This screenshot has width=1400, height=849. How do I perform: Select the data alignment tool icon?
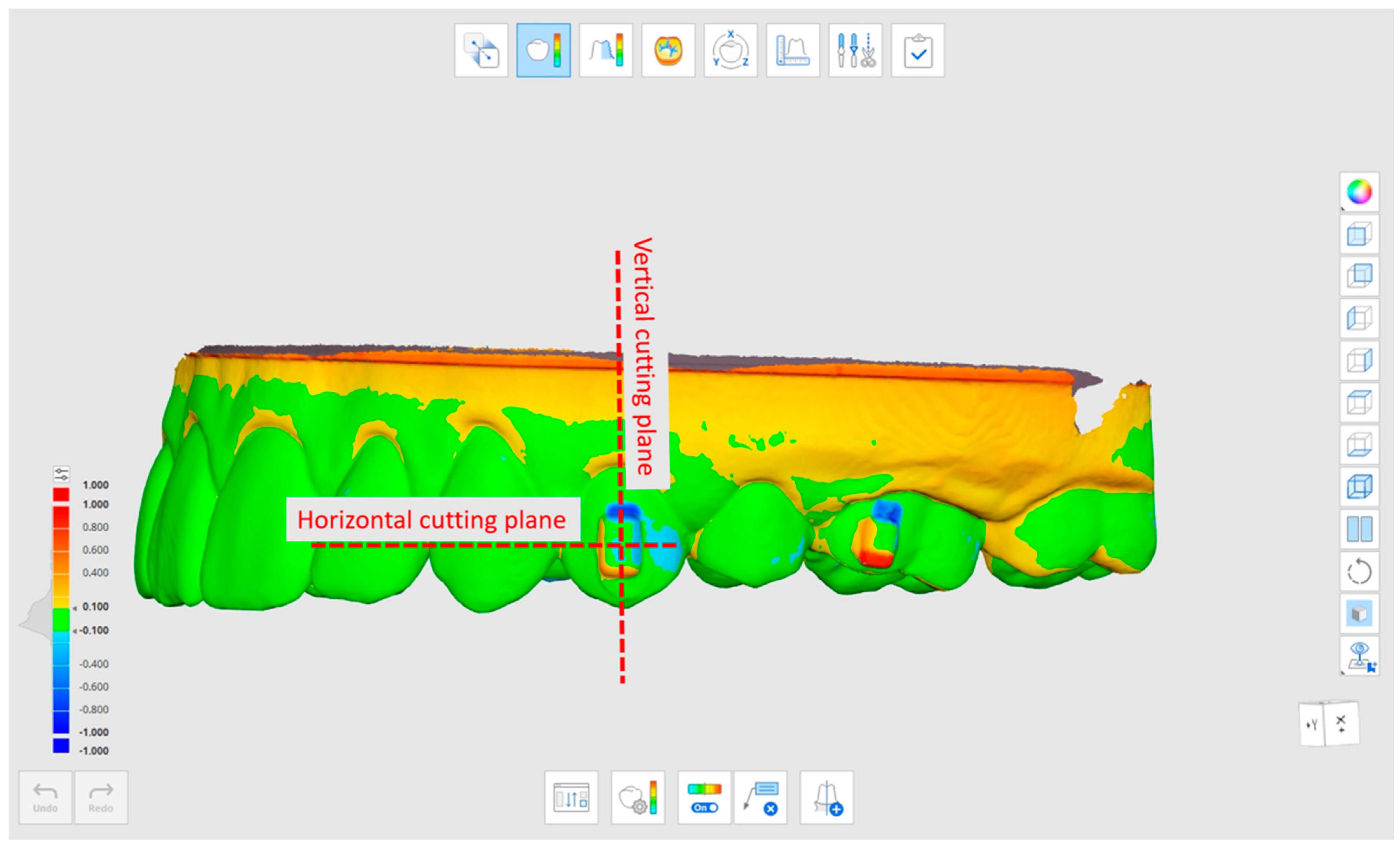pyautogui.click(x=481, y=50)
